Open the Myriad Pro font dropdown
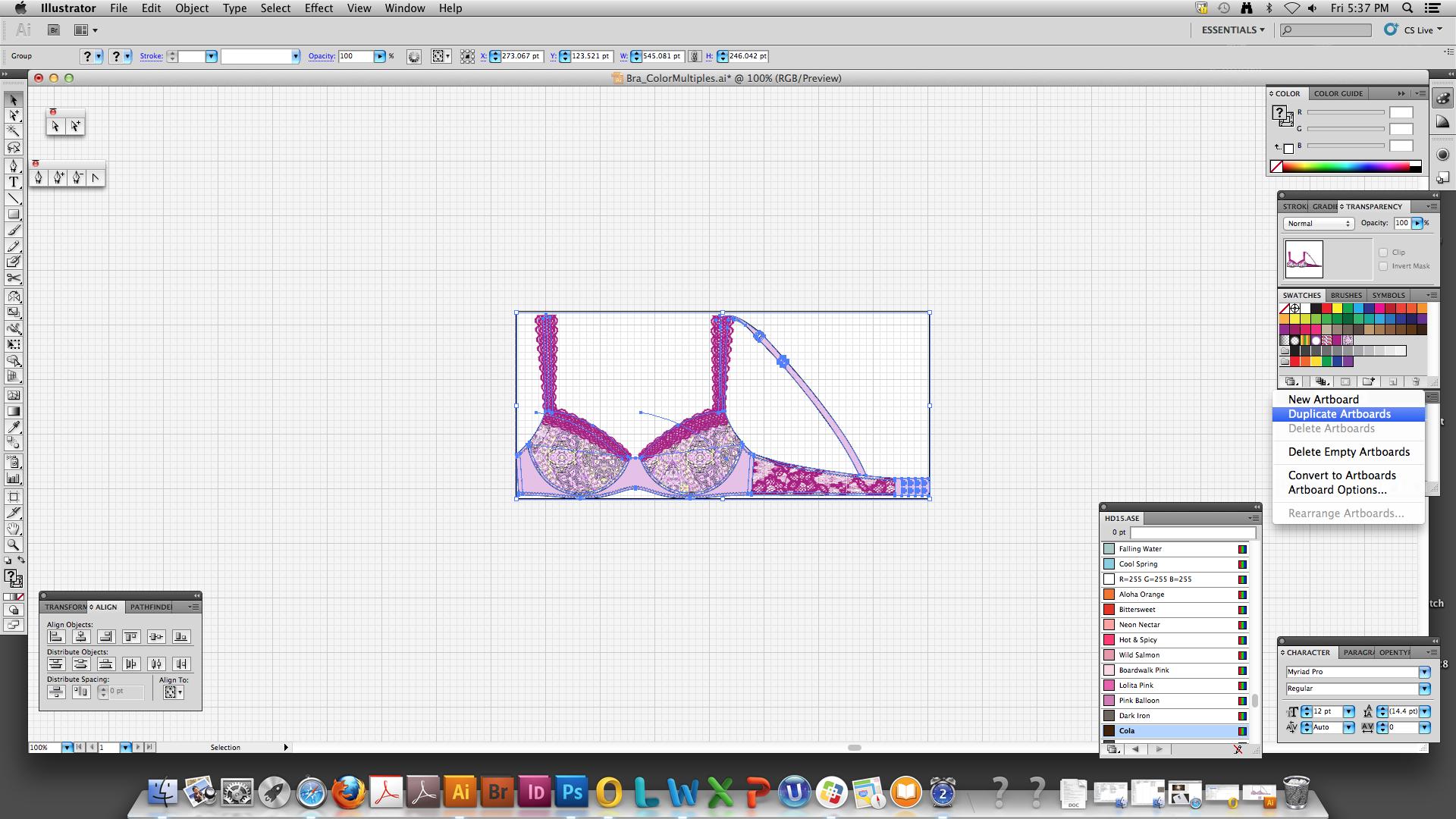The width and height of the screenshot is (1456, 819). [x=1424, y=672]
